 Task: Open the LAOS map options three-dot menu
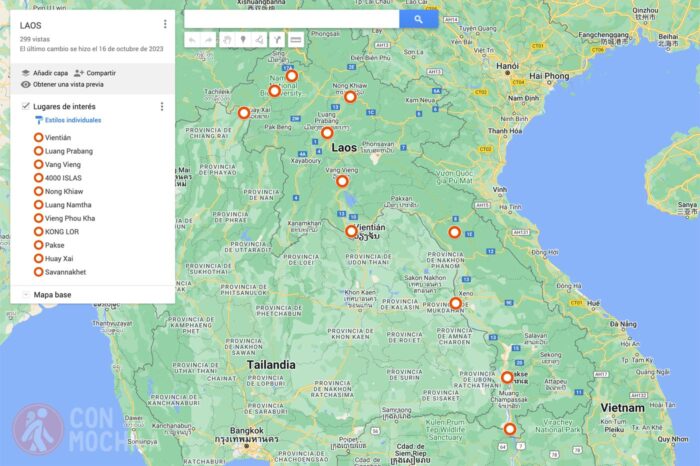coord(165,24)
